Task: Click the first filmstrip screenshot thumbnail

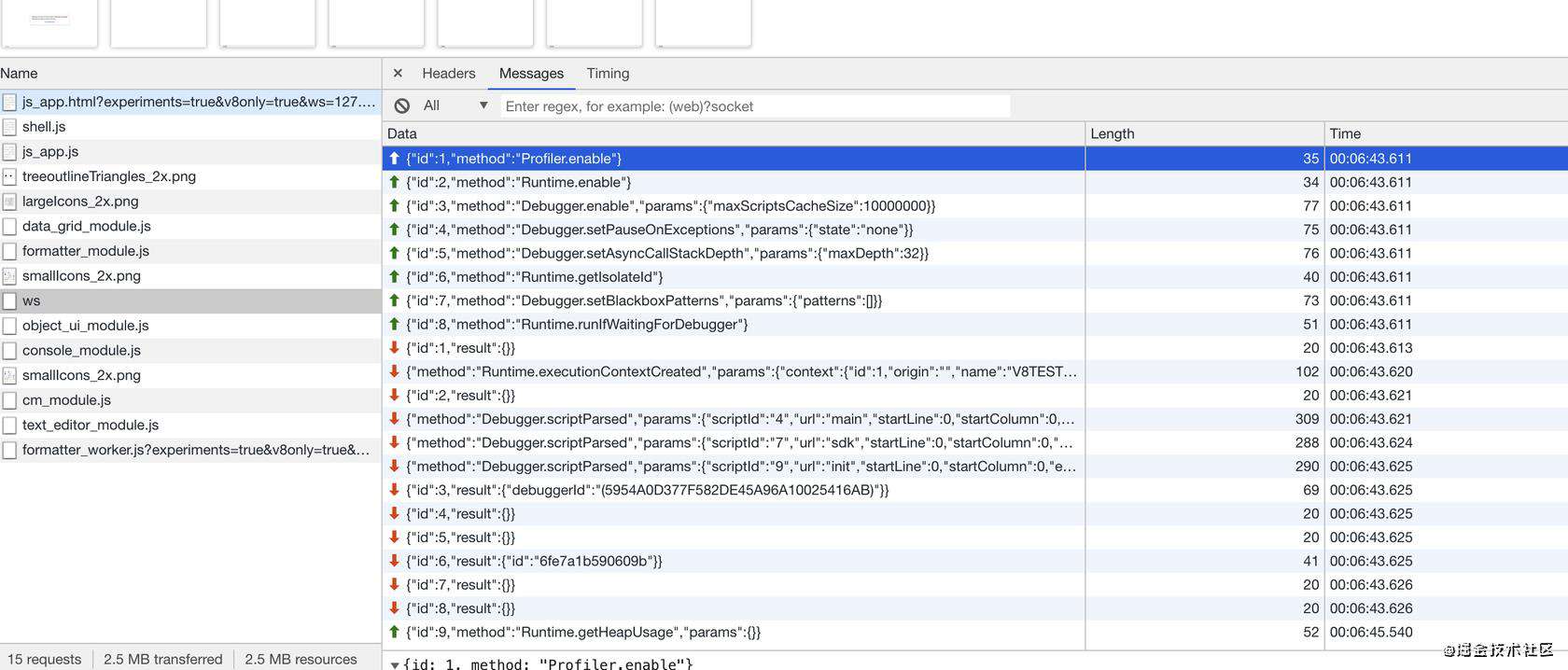Action: point(49,23)
